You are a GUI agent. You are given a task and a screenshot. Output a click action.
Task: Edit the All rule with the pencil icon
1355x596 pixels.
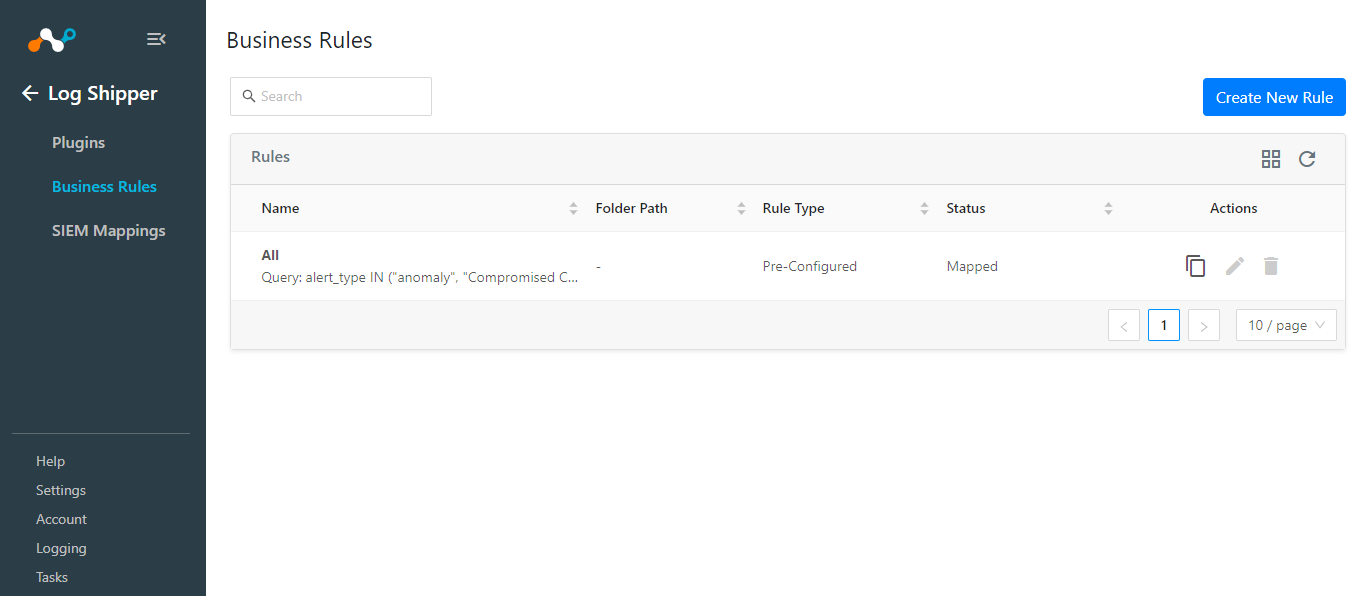point(1234,265)
